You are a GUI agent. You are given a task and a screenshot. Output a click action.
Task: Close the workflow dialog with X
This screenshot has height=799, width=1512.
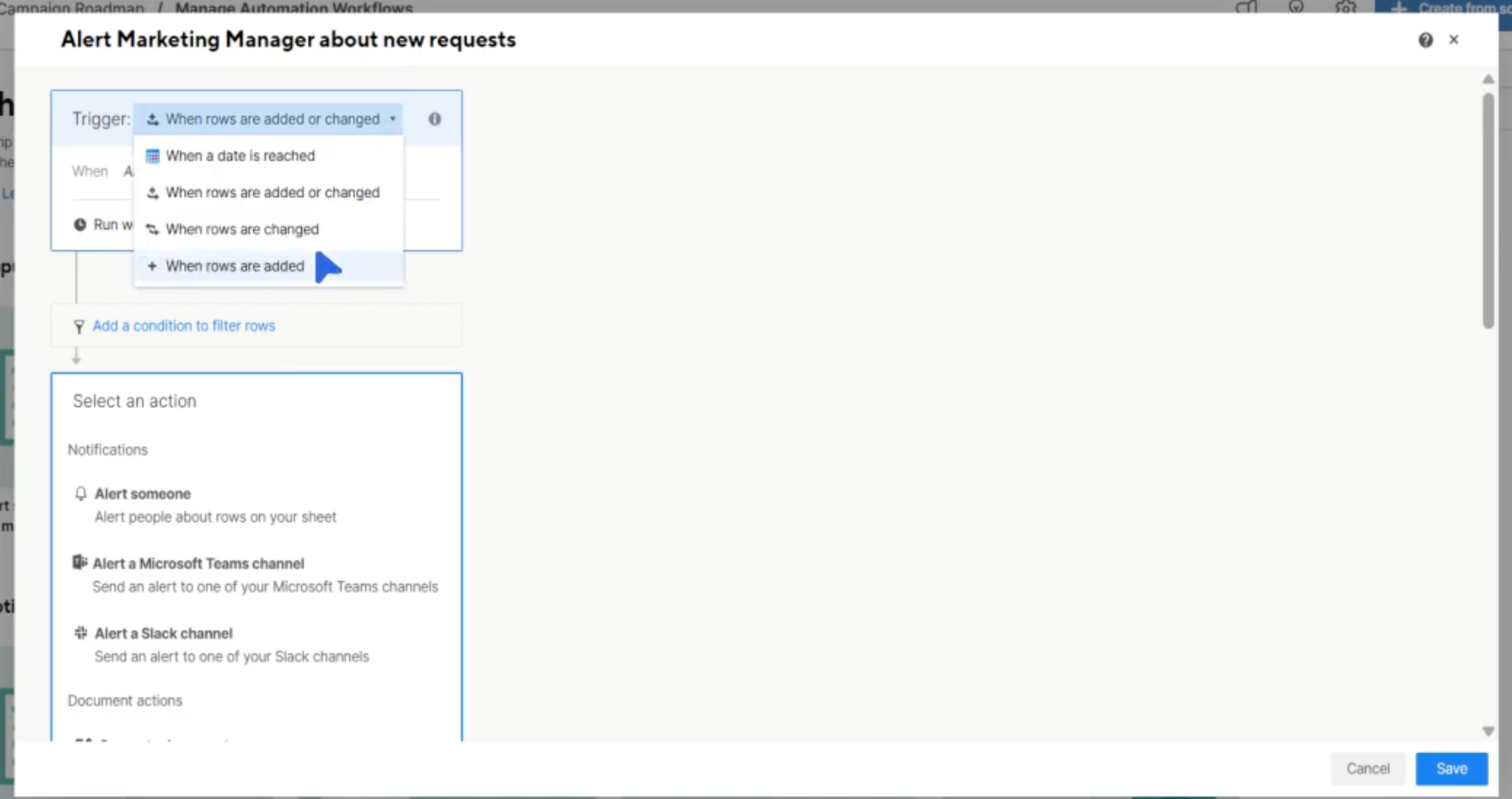tap(1454, 40)
